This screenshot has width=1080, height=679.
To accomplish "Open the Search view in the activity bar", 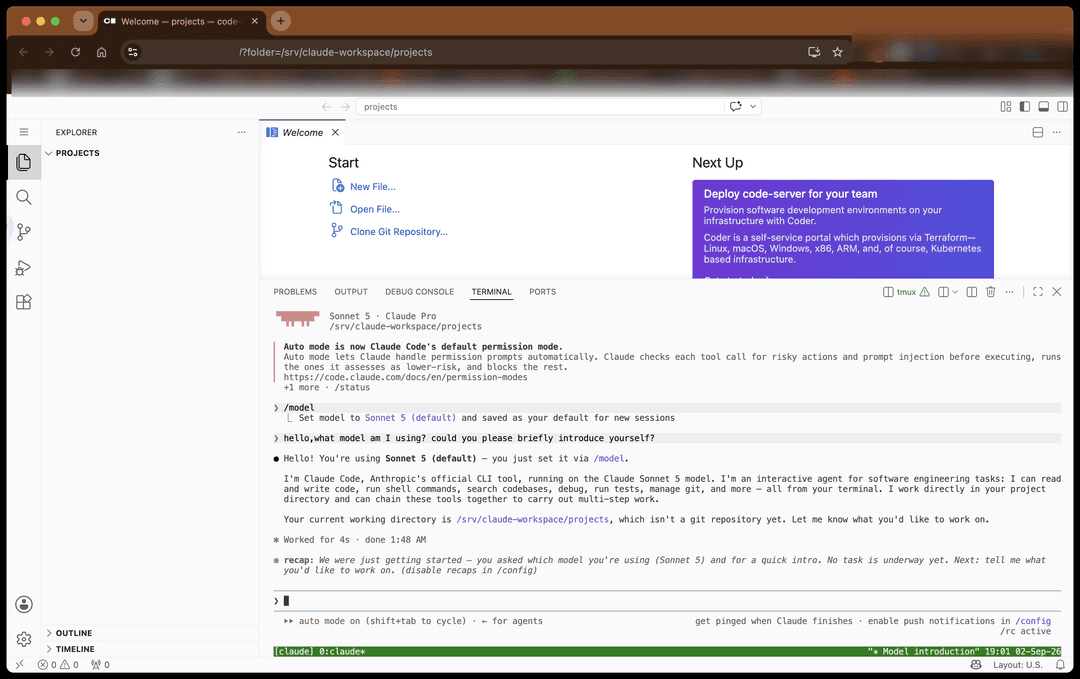I will [23, 198].
